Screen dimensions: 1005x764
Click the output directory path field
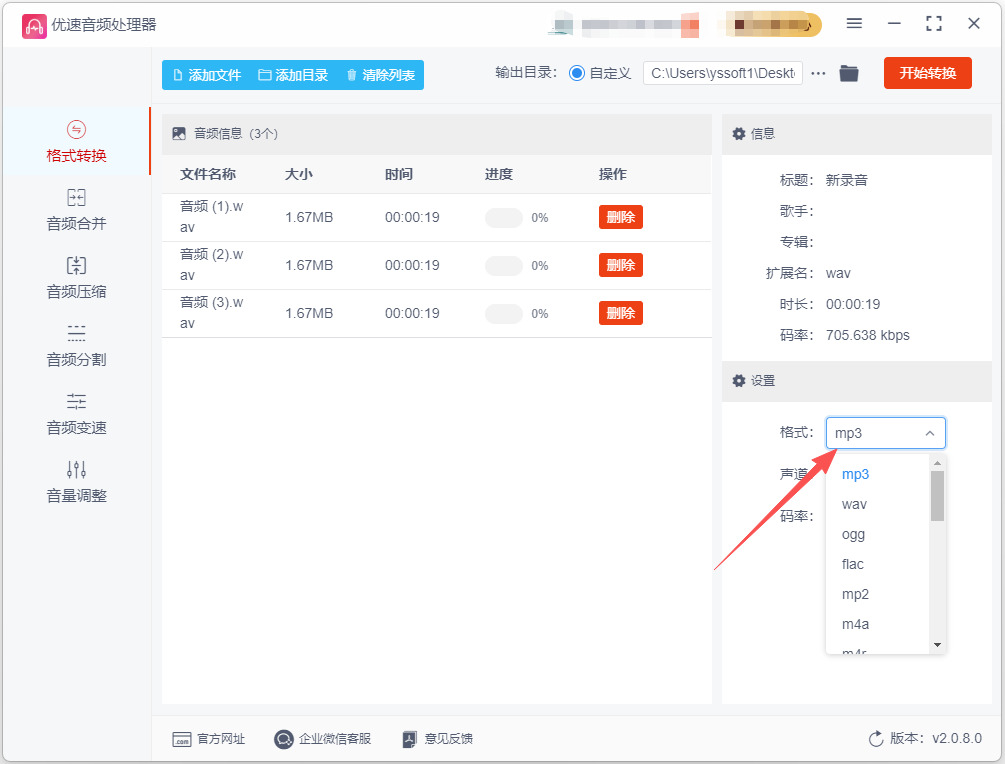pos(722,73)
